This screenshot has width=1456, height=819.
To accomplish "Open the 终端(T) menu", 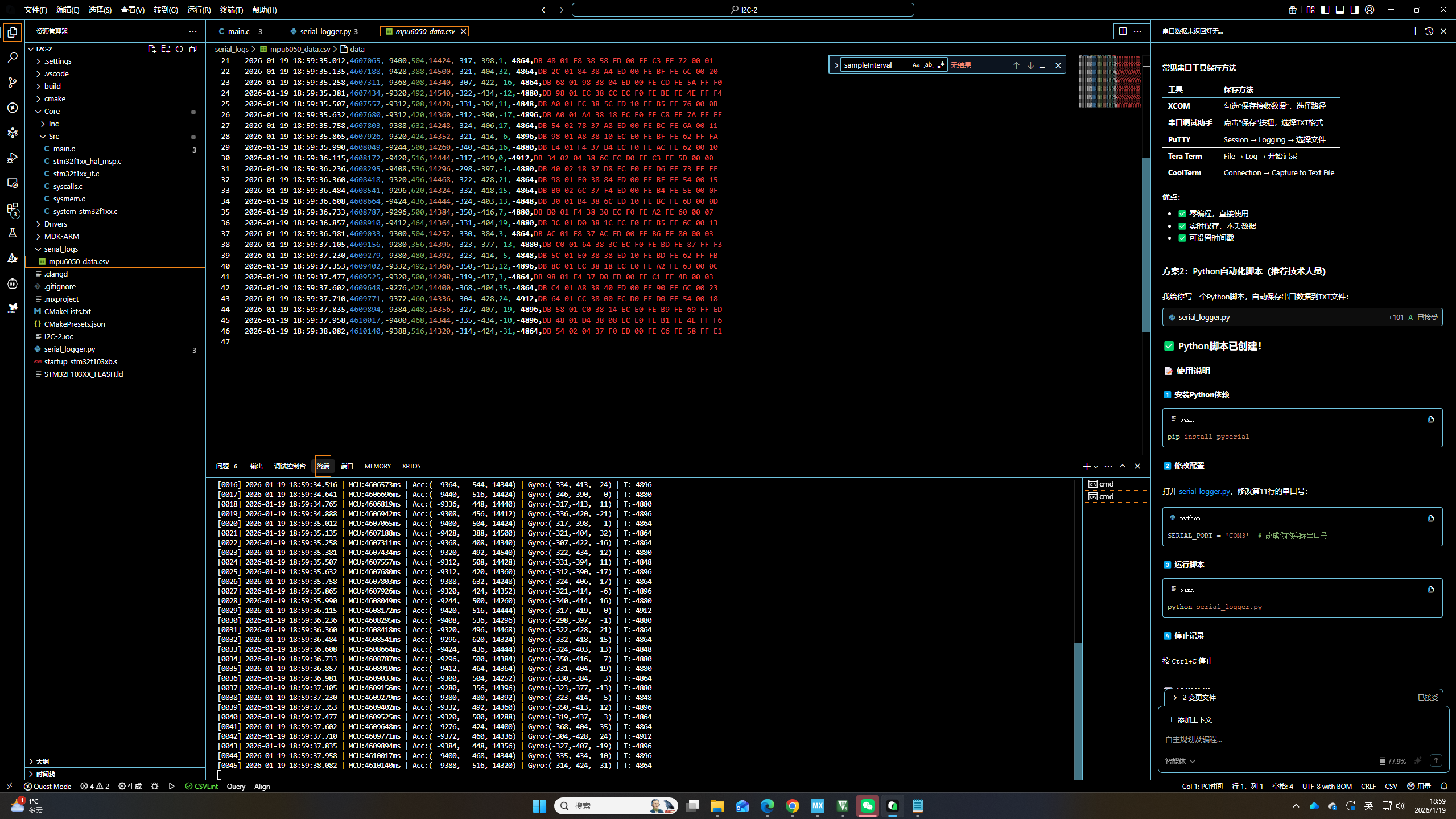I will click(231, 10).
